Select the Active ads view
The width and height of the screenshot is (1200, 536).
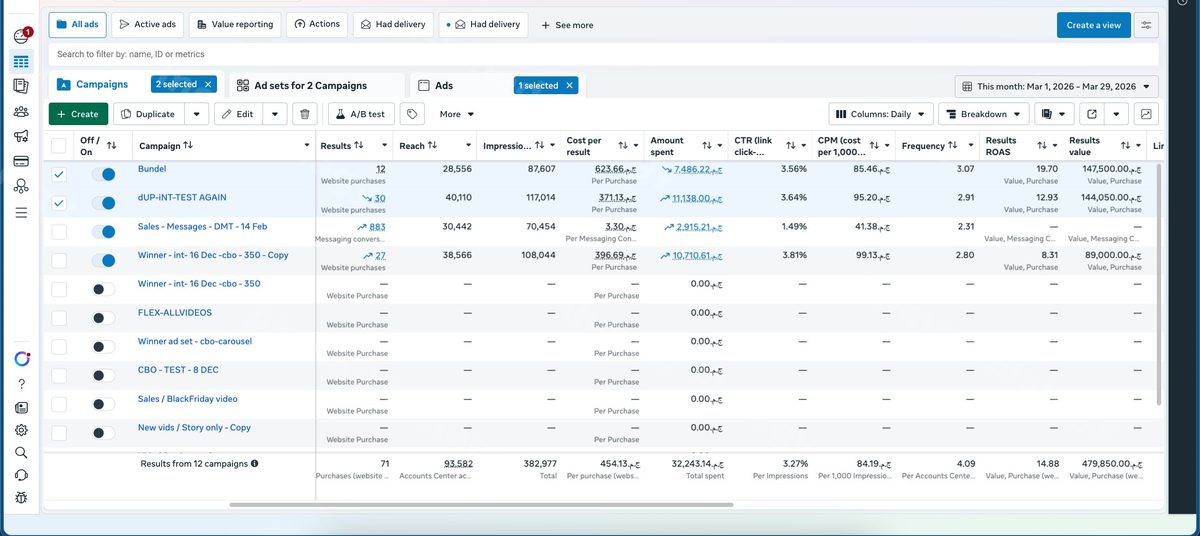point(147,24)
